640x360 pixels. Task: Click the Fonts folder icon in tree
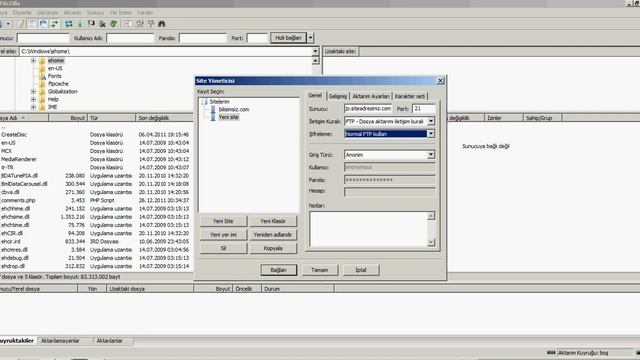(x=42, y=76)
